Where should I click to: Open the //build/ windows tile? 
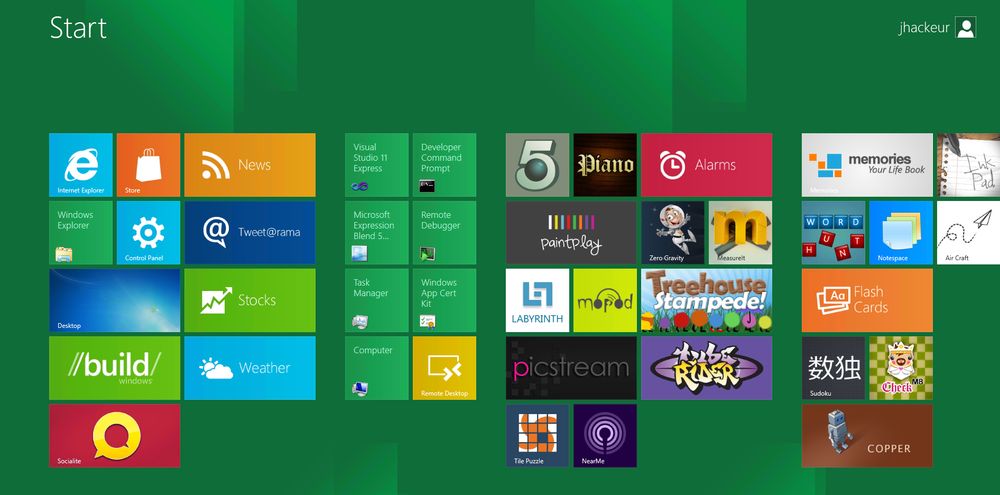[x=115, y=368]
